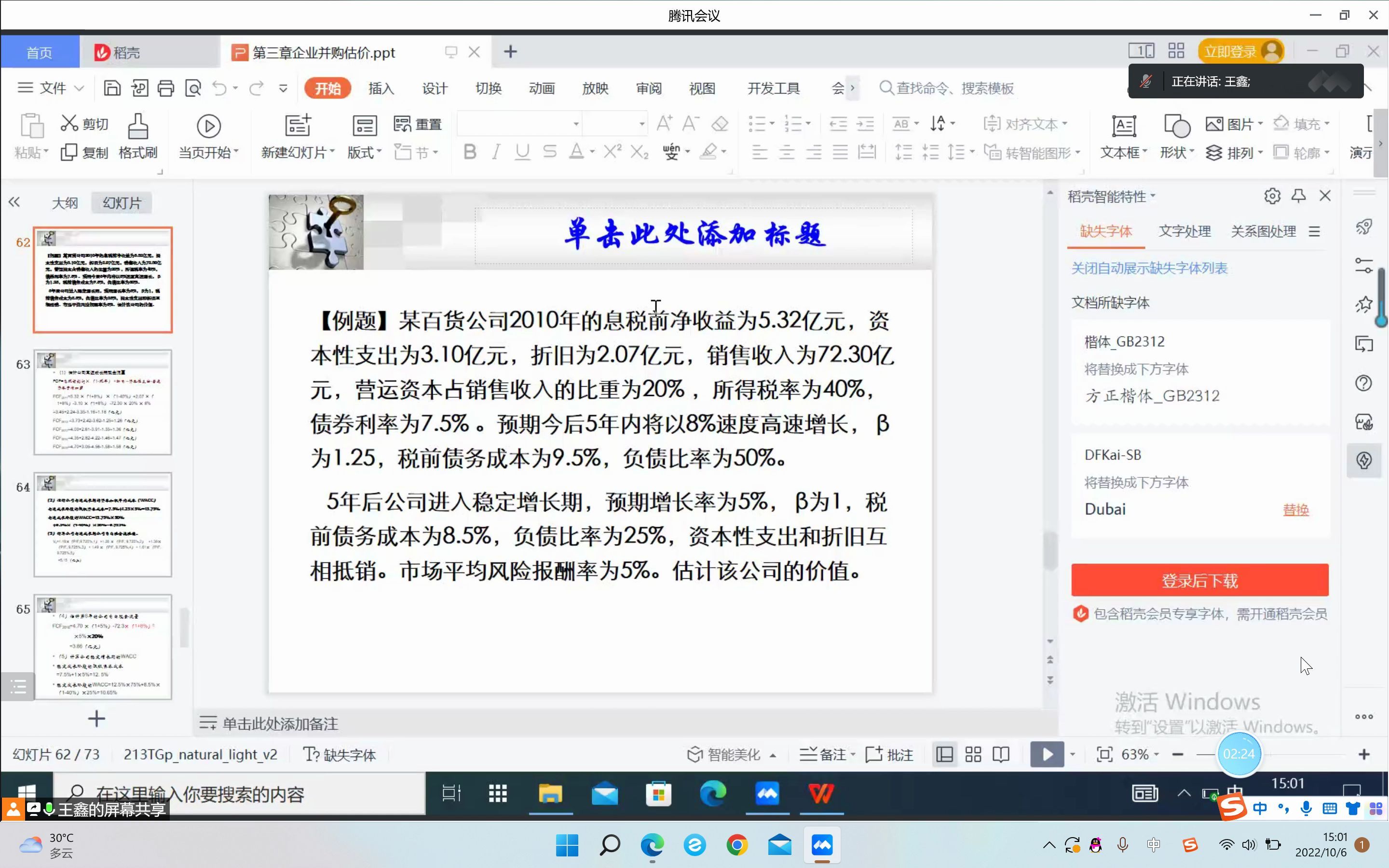Close the 稻壳智能特性 side panel
Viewport: 1389px width, 868px height.
1325,196
